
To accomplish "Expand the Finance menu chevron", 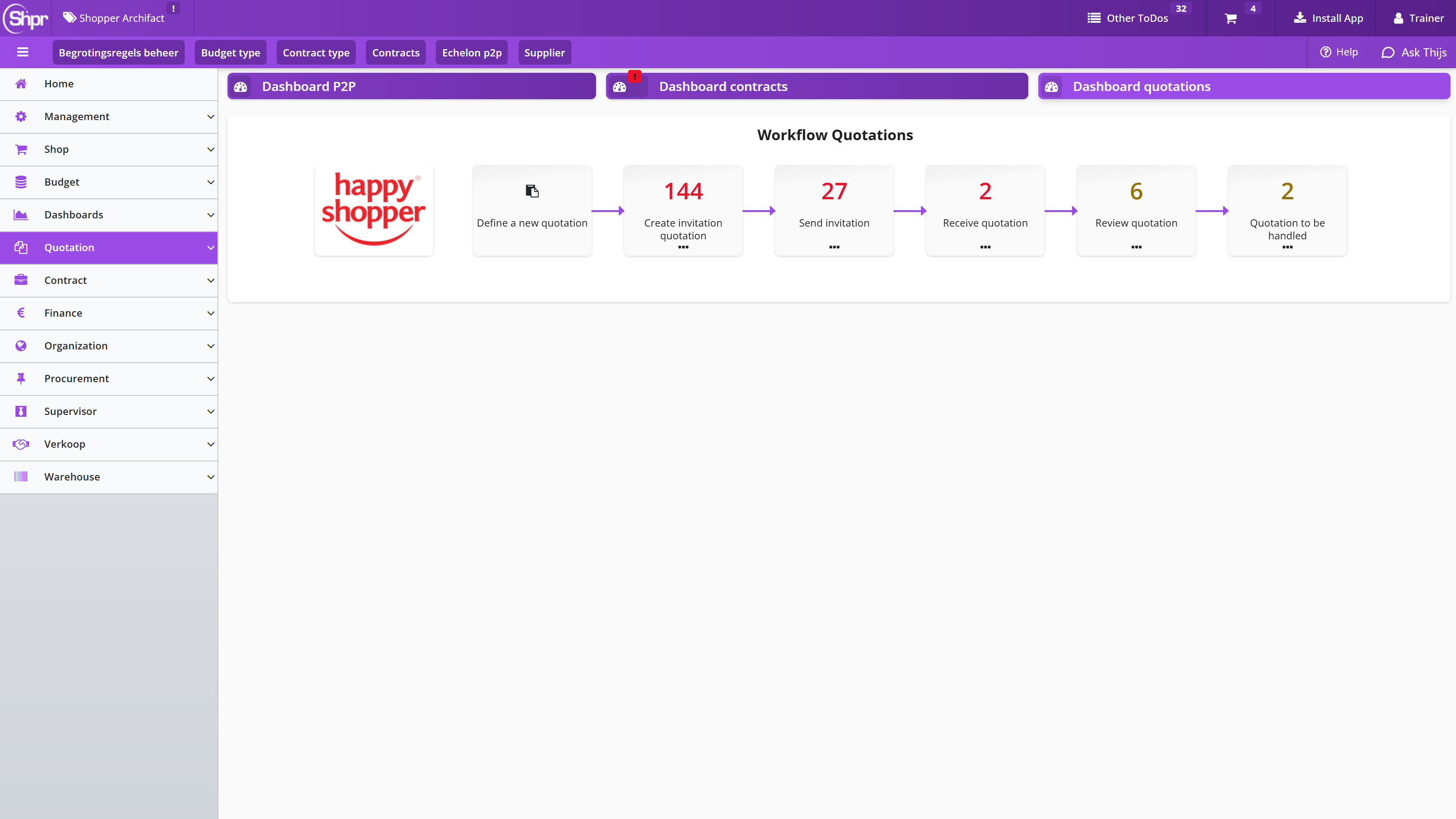I will pos(211,313).
